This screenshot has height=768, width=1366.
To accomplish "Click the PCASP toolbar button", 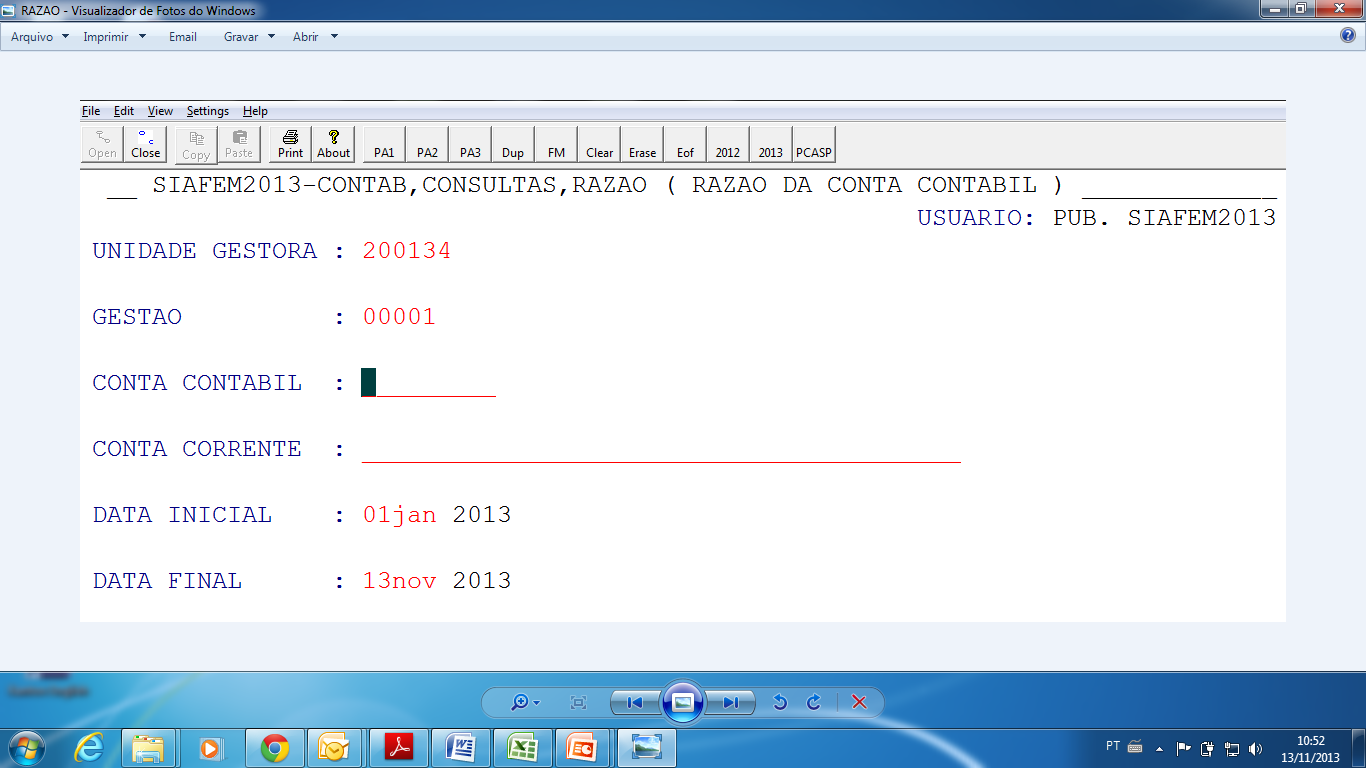I will coord(814,144).
